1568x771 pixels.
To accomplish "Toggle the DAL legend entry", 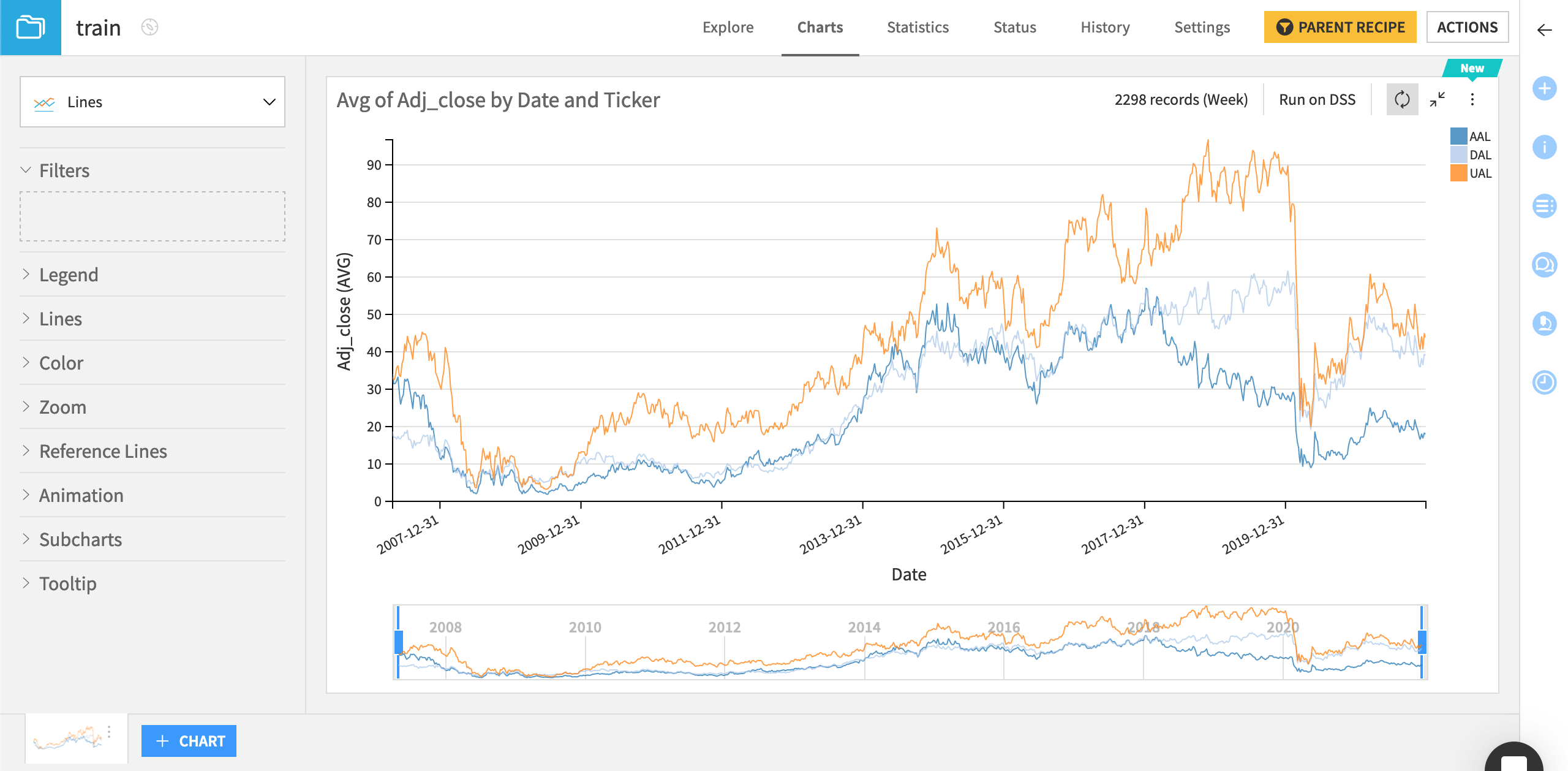I will click(x=1479, y=155).
